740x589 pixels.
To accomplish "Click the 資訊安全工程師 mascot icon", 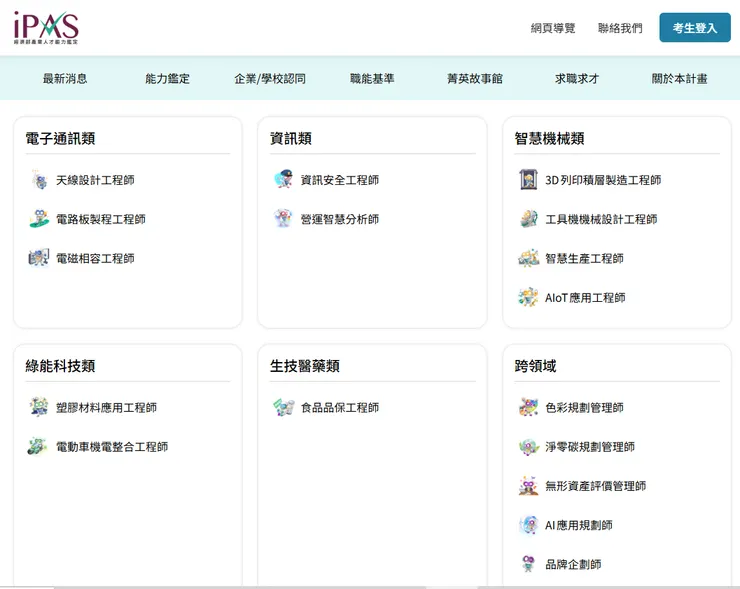I will point(284,180).
